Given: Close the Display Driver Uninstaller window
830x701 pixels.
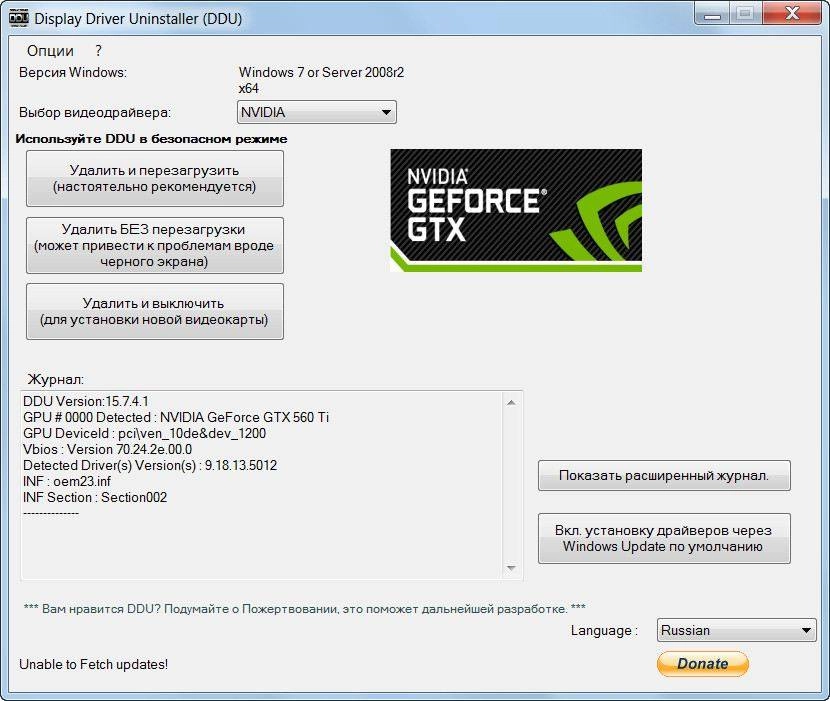Looking at the screenshot, I should pyautogui.click(x=792, y=13).
